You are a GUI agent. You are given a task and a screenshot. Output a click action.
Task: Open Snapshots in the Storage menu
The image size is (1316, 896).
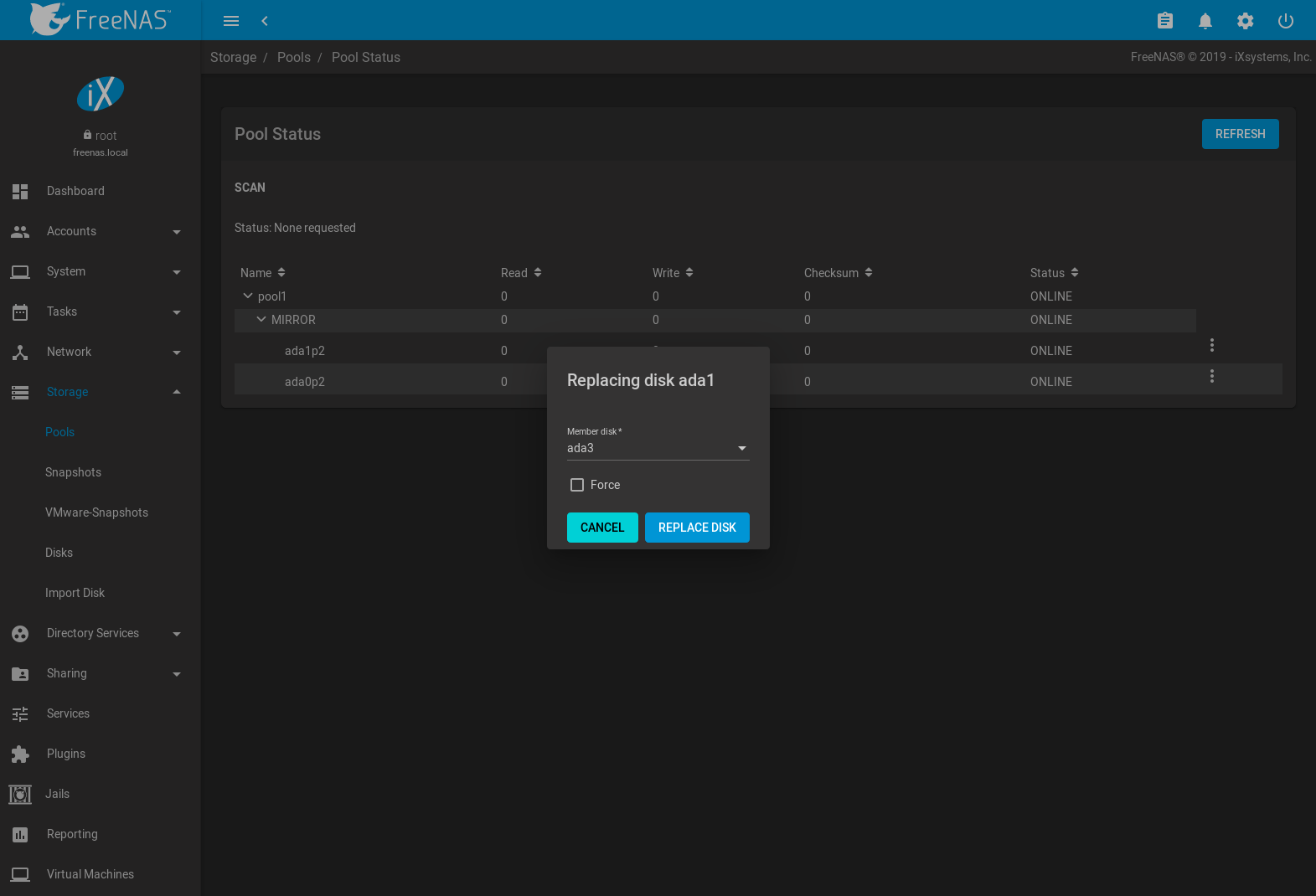73,472
